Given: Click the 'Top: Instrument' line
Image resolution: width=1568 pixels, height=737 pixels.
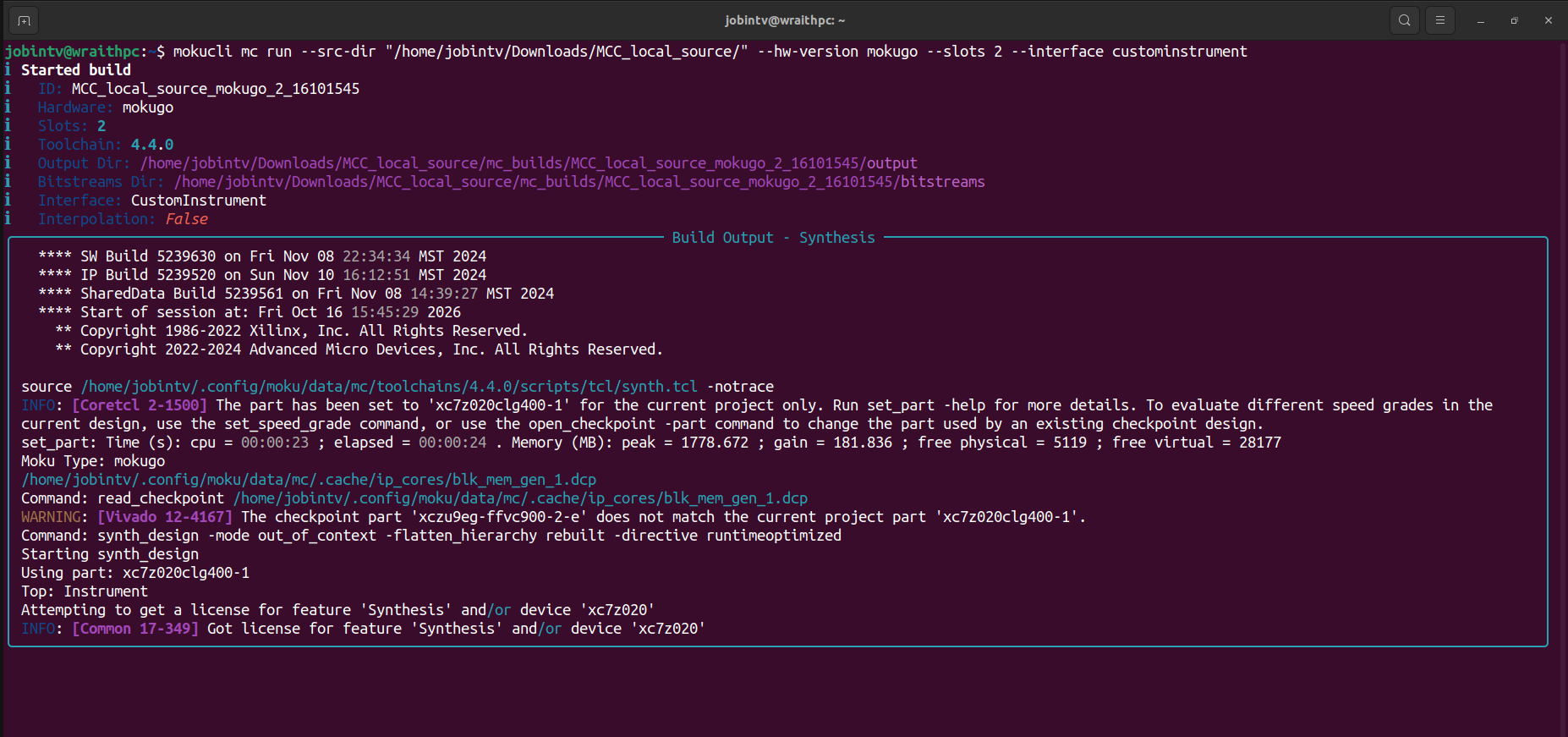Looking at the screenshot, I should [x=85, y=591].
